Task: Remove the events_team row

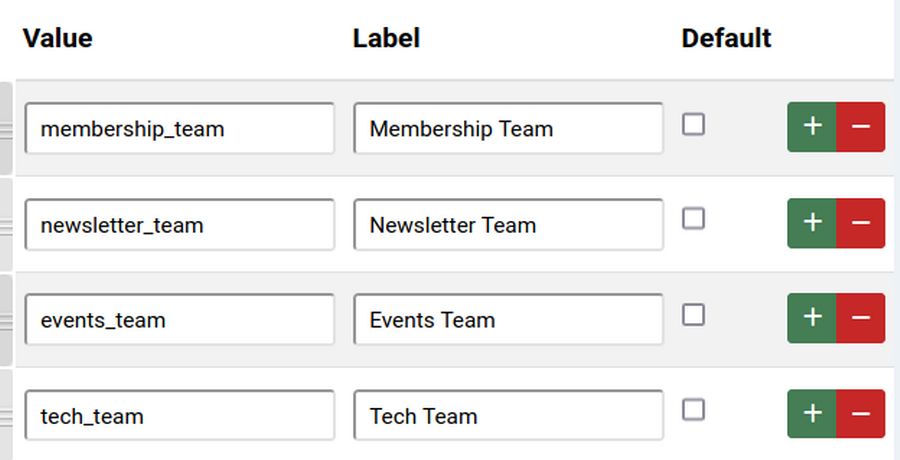Action: [861, 318]
